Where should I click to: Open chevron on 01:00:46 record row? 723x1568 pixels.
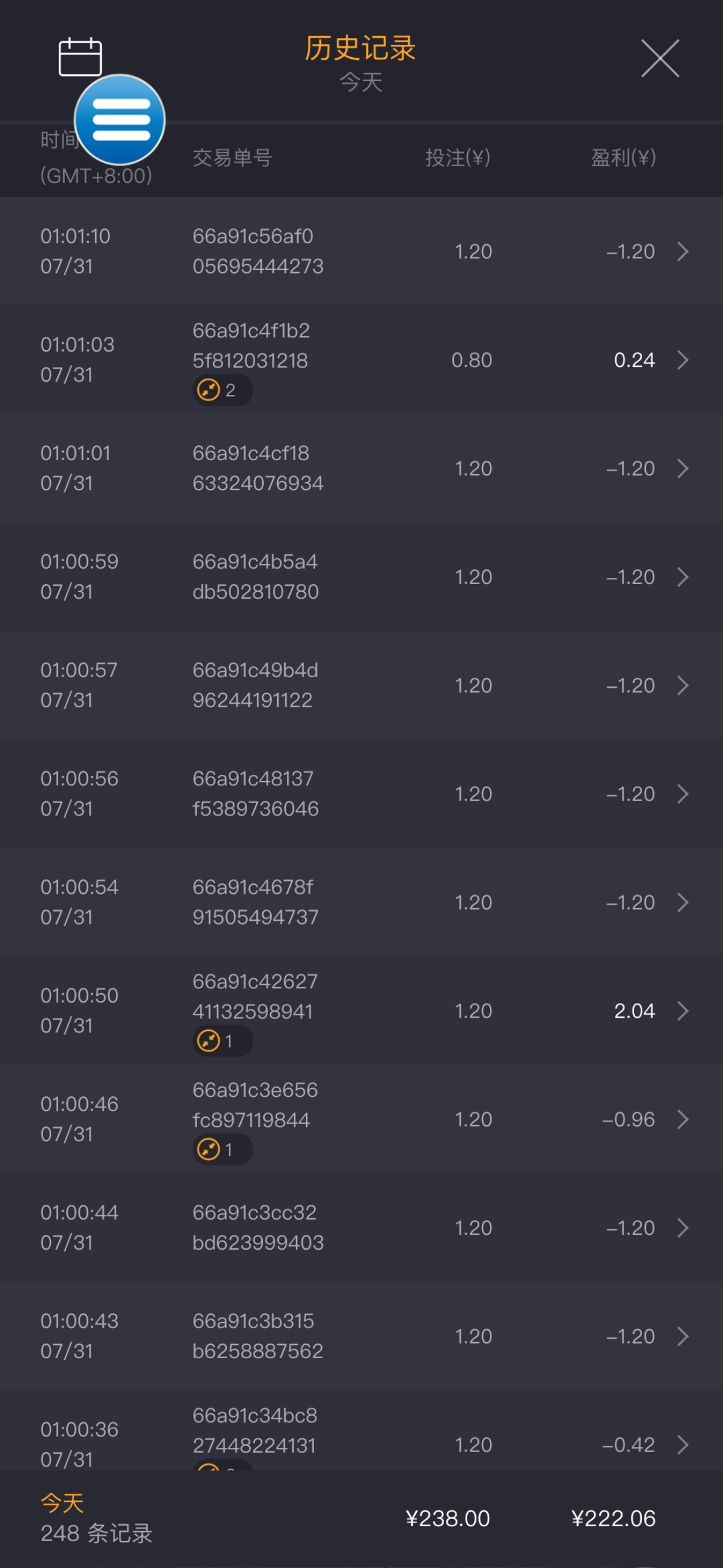point(683,1120)
